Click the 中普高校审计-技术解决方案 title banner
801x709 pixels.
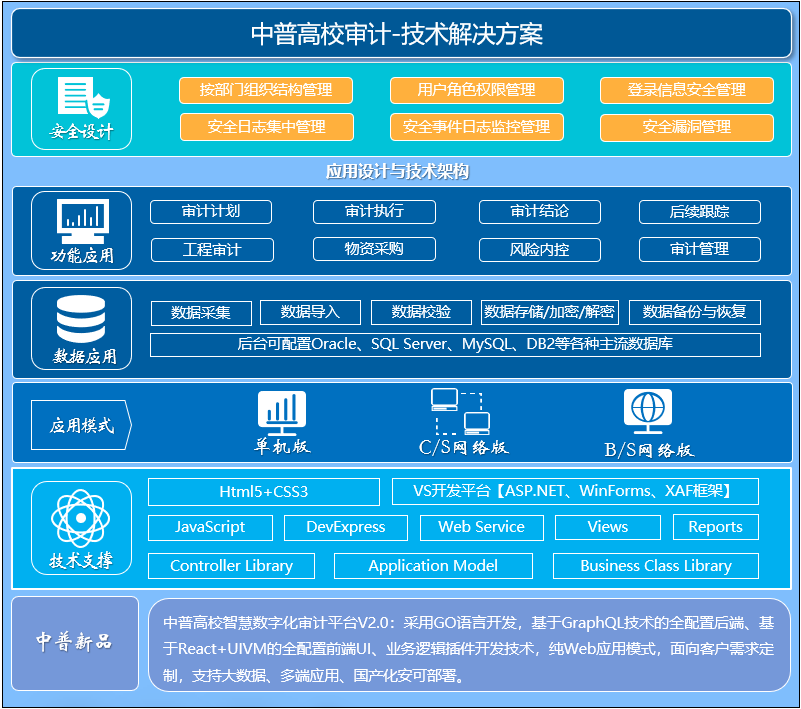pyautogui.click(x=402, y=33)
